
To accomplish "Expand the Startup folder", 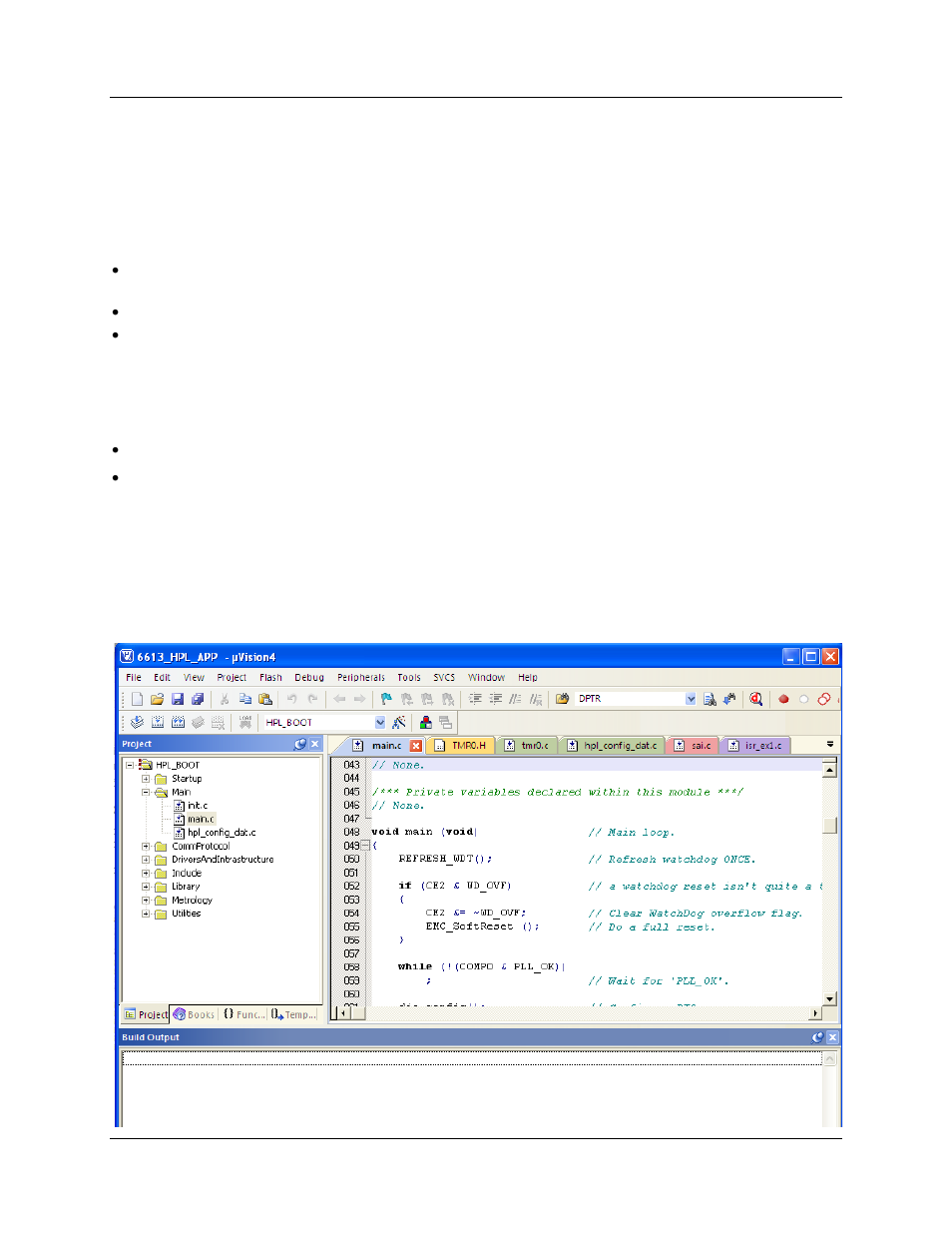I will click(x=146, y=779).
